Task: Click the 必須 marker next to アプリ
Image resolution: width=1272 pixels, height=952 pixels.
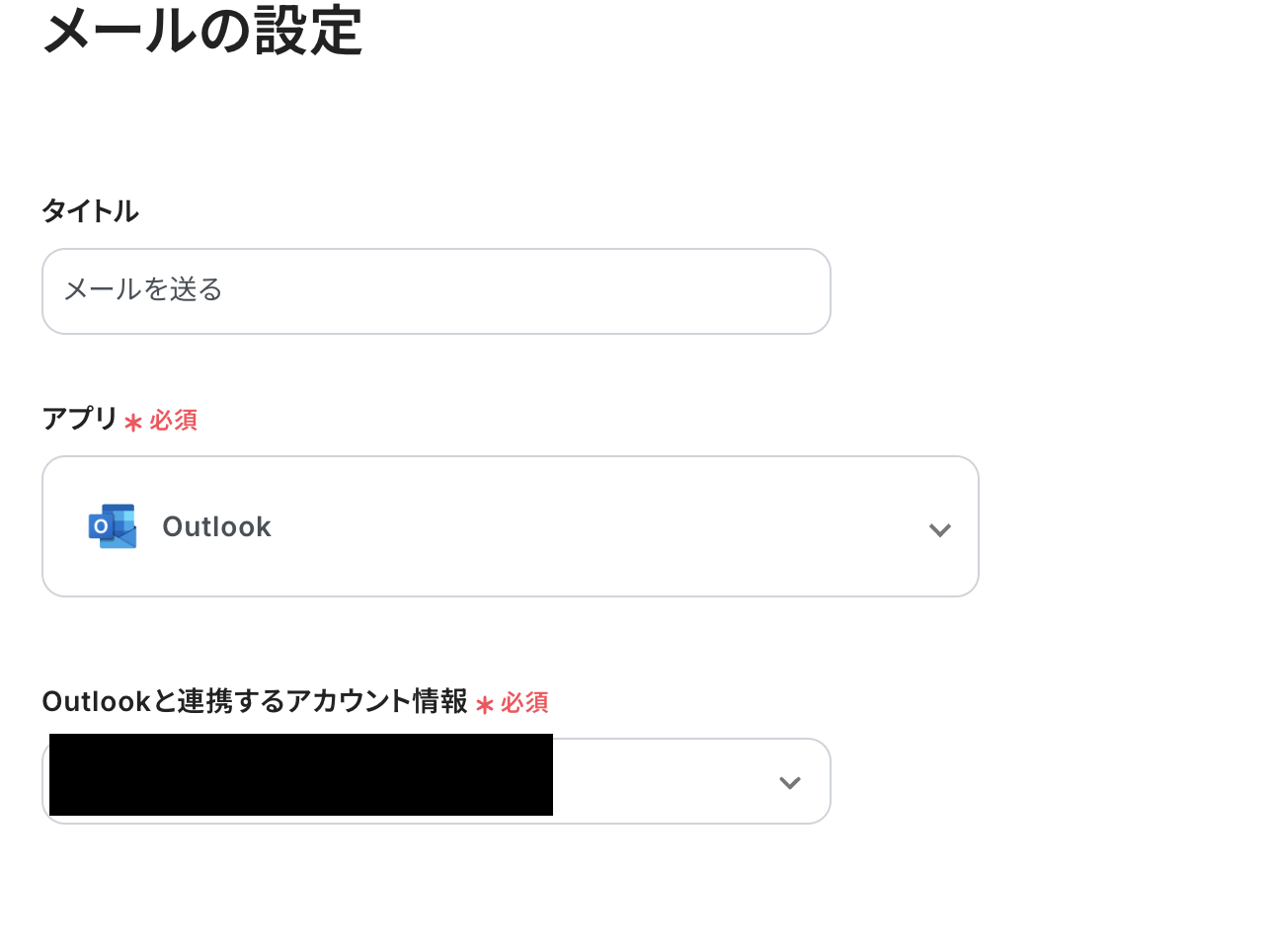Action: [x=174, y=421]
